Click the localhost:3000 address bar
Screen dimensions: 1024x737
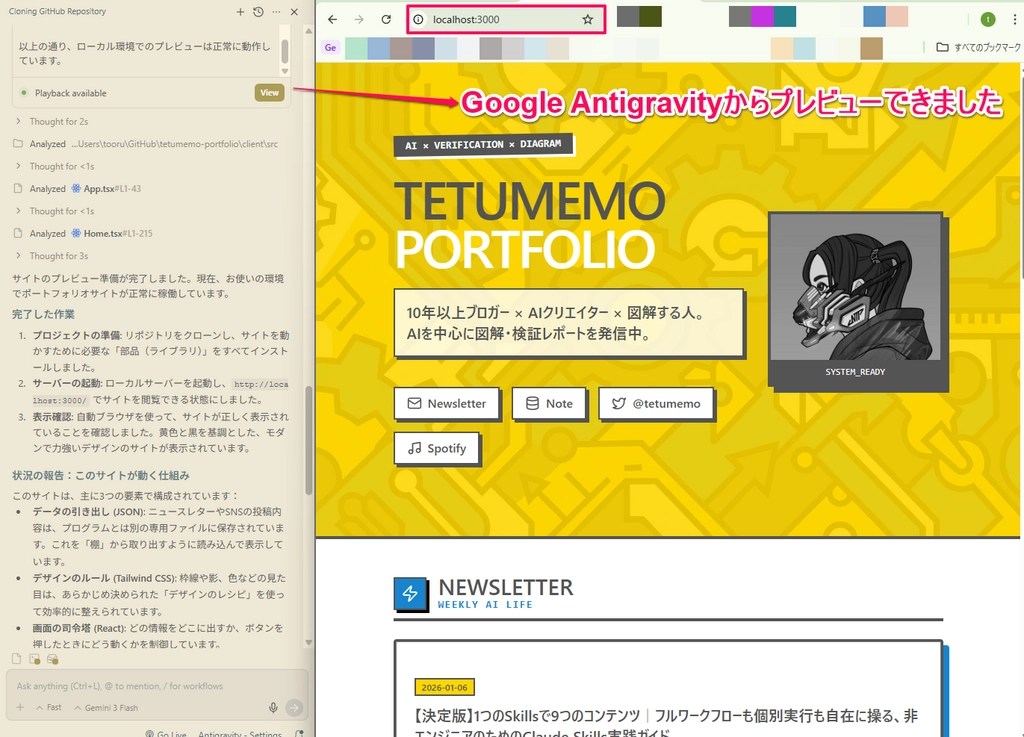point(505,20)
